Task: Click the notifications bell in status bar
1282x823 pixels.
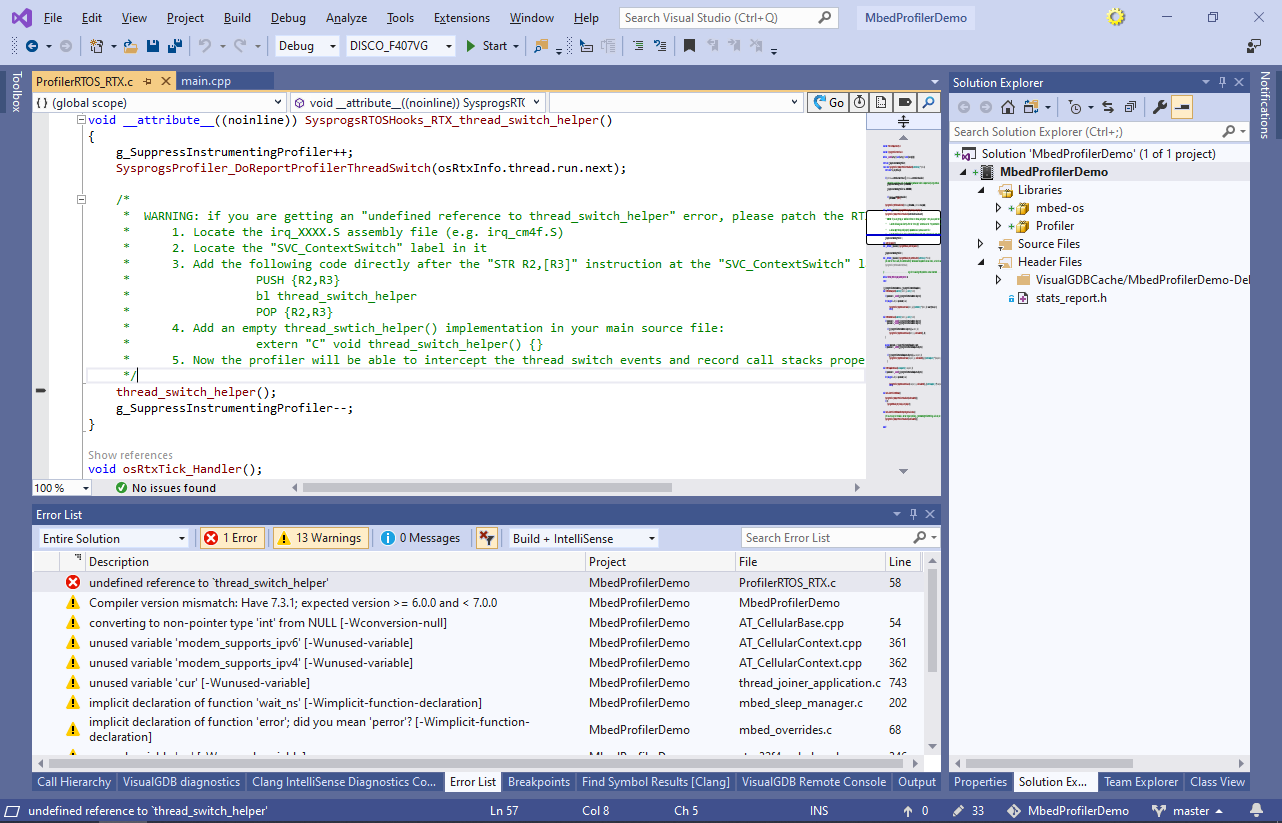Action: pos(1255,811)
